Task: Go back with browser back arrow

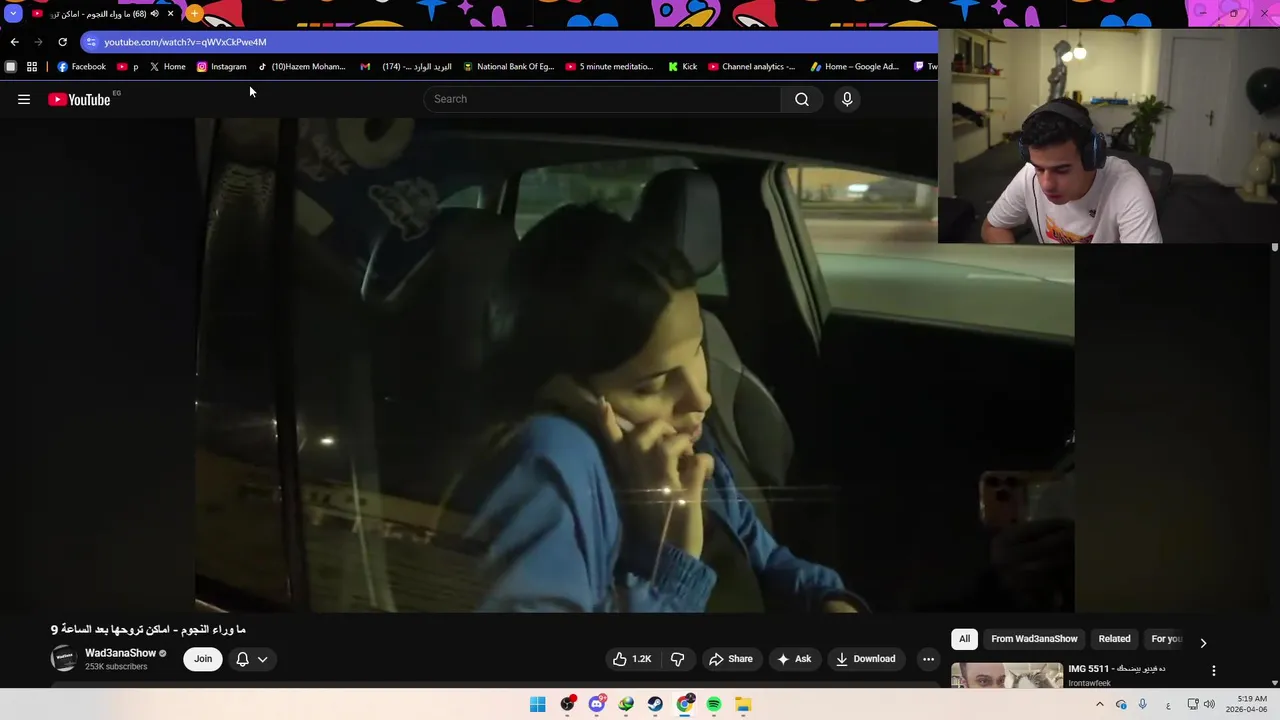Action: 14,42
